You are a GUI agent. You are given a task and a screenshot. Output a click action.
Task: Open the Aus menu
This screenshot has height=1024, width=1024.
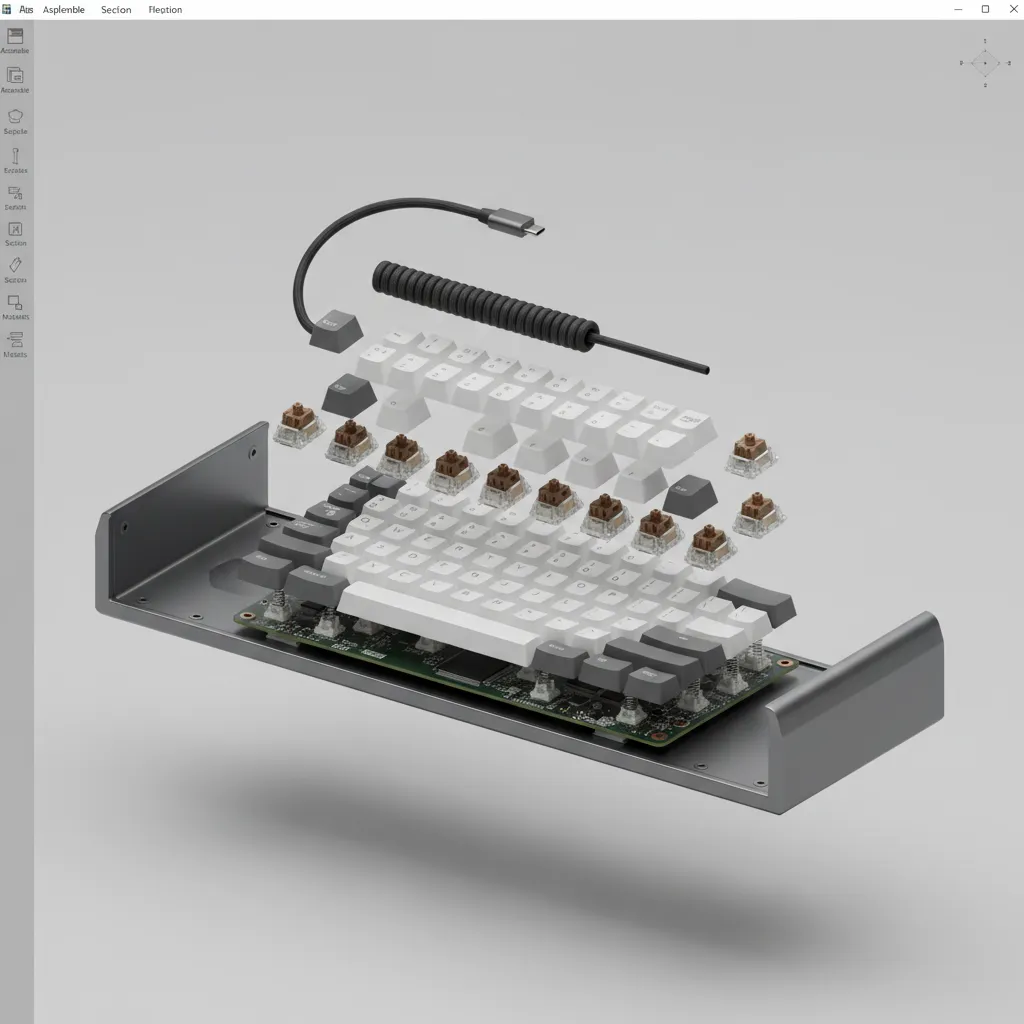coord(27,9)
